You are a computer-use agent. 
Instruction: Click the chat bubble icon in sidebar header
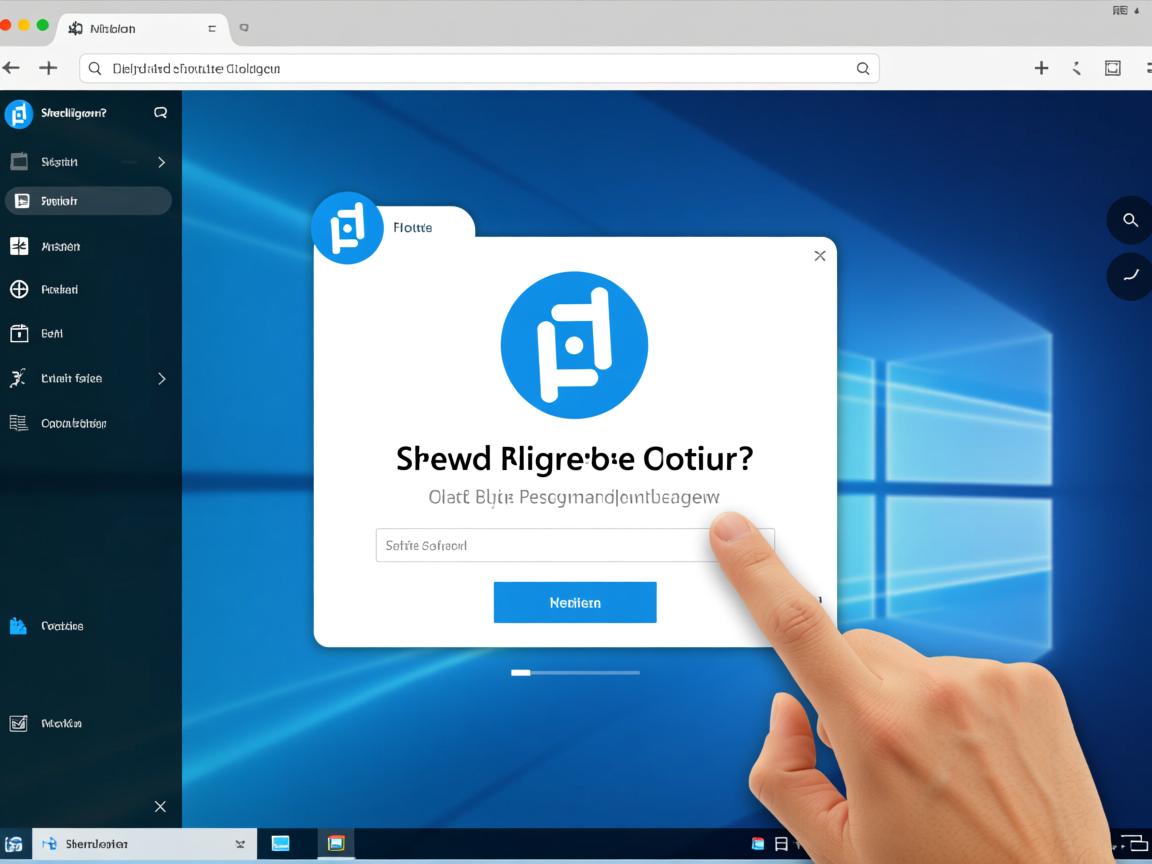click(160, 113)
